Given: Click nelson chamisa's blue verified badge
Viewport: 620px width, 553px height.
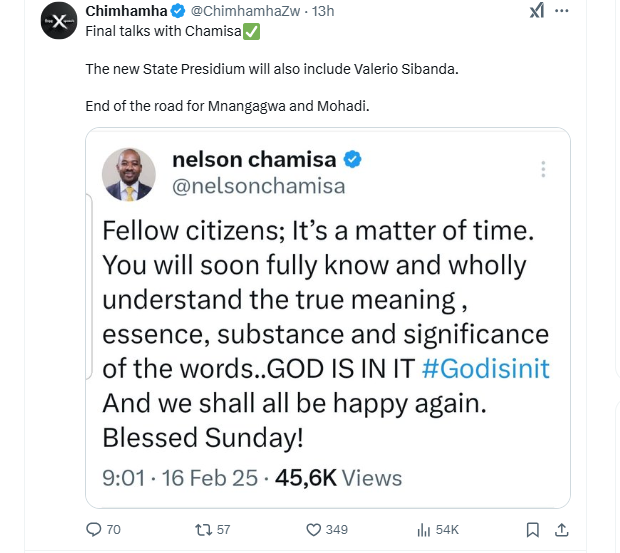Looking at the screenshot, I should pos(353,159).
